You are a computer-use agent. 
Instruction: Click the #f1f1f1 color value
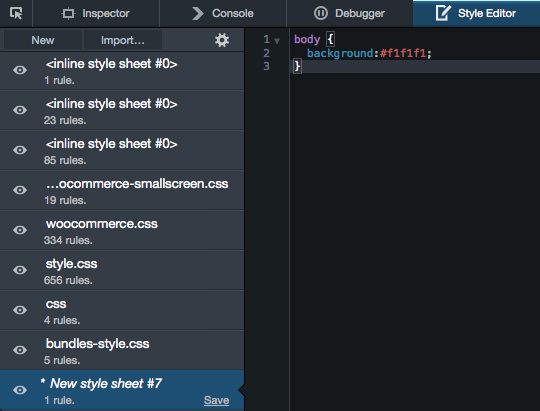403,53
